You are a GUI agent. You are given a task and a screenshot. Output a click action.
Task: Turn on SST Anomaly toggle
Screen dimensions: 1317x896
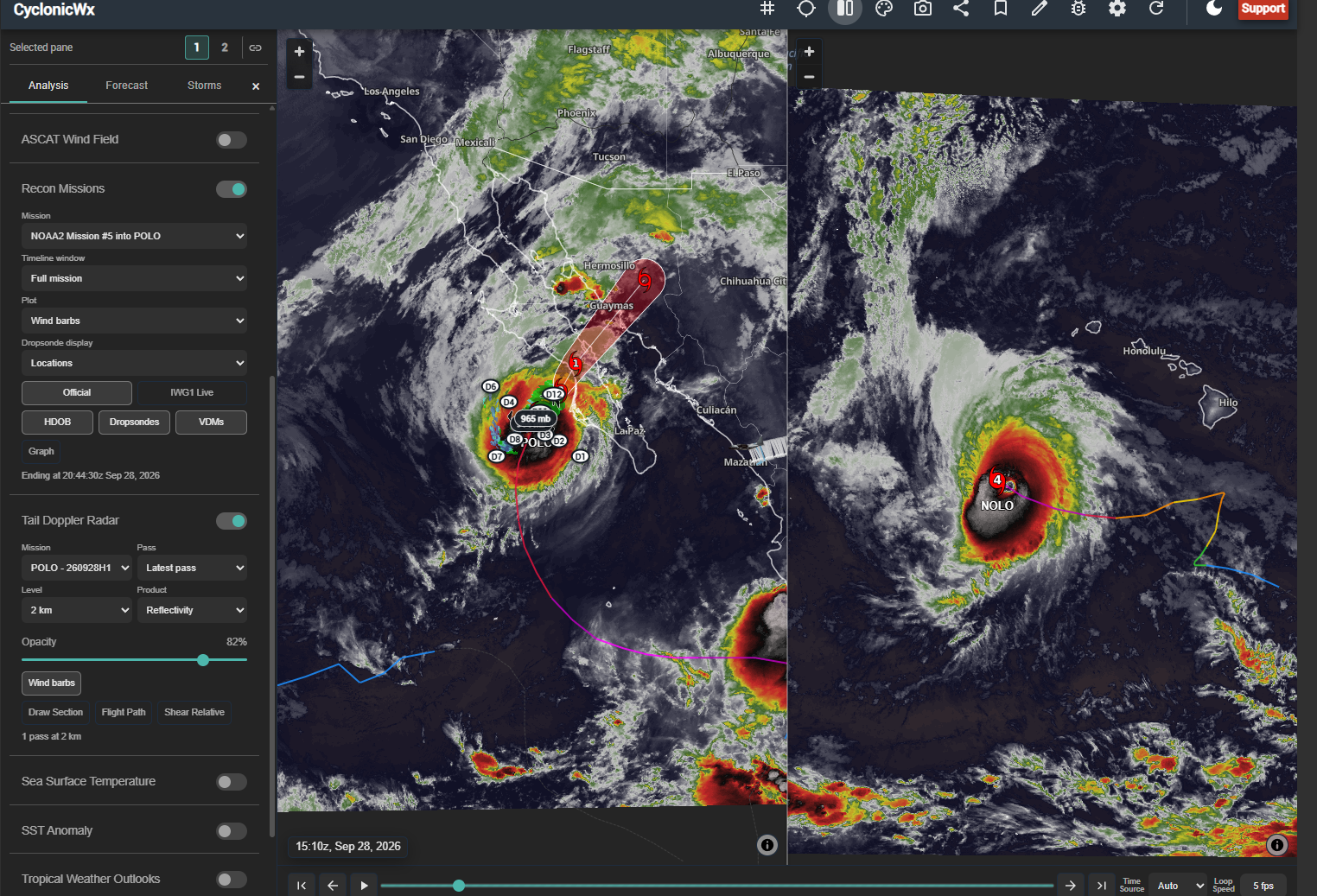[232, 831]
